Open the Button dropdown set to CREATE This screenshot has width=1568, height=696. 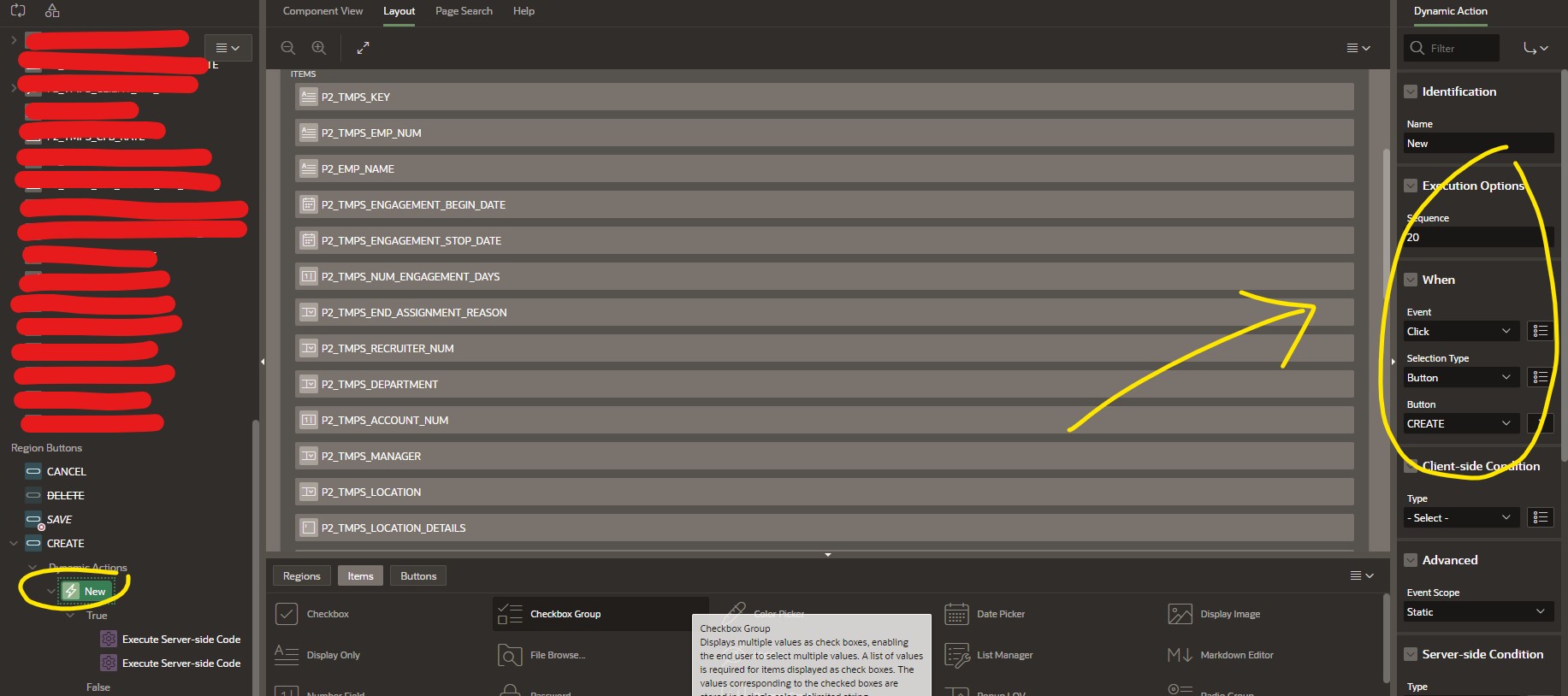click(x=1461, y=423)
